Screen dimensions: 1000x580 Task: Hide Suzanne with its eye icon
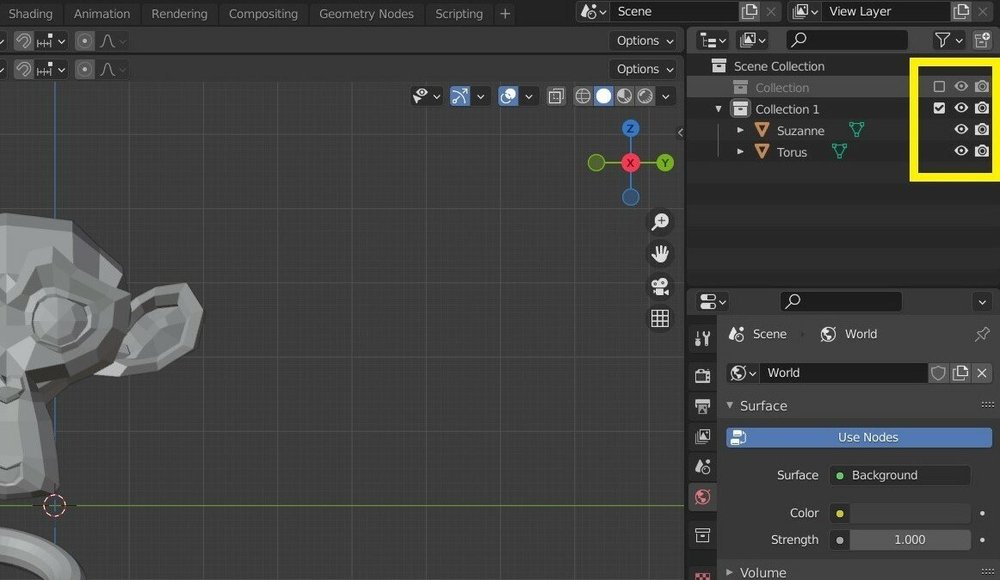[961, 130]
